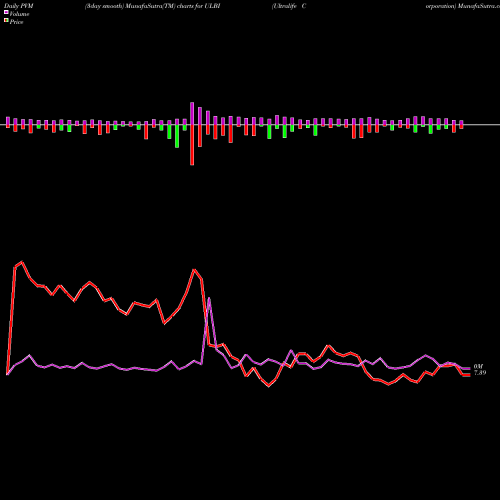This screenshot has width=500, height=500.
Task: Click the '7.89' price end label
Action: click(480, 373)
